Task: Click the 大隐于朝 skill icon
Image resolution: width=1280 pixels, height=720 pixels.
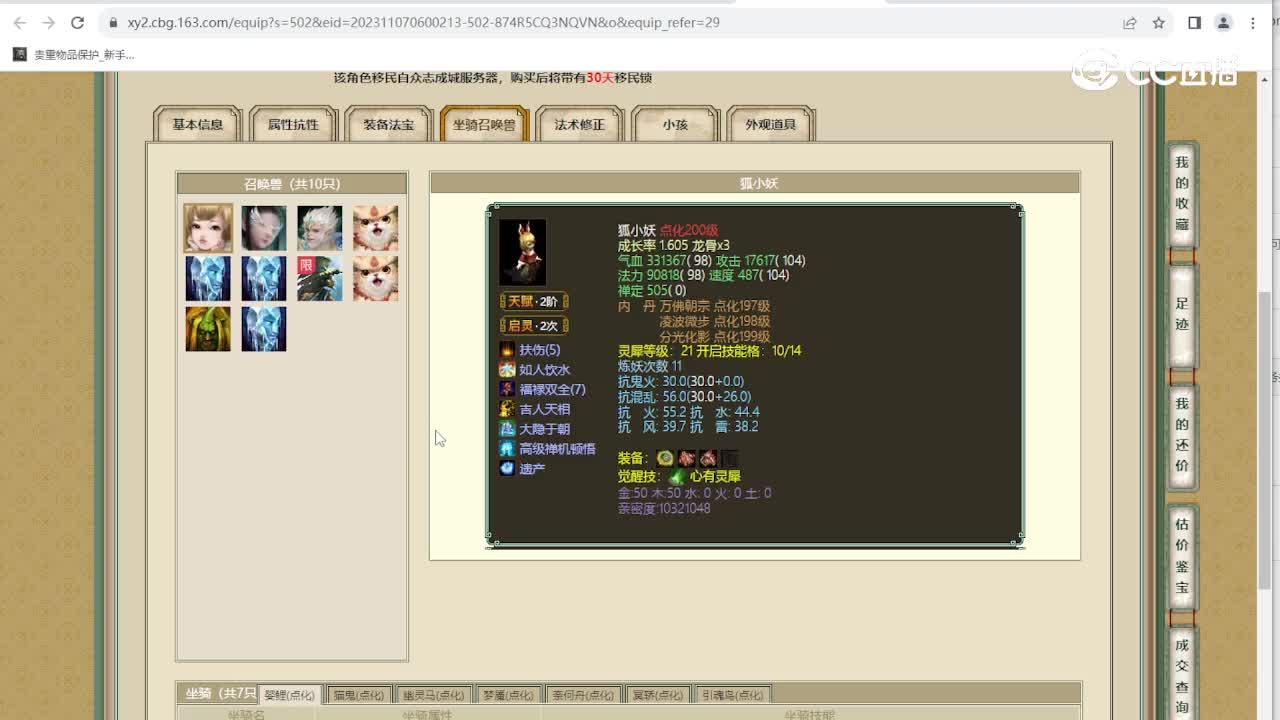Action: pos(507,429)
